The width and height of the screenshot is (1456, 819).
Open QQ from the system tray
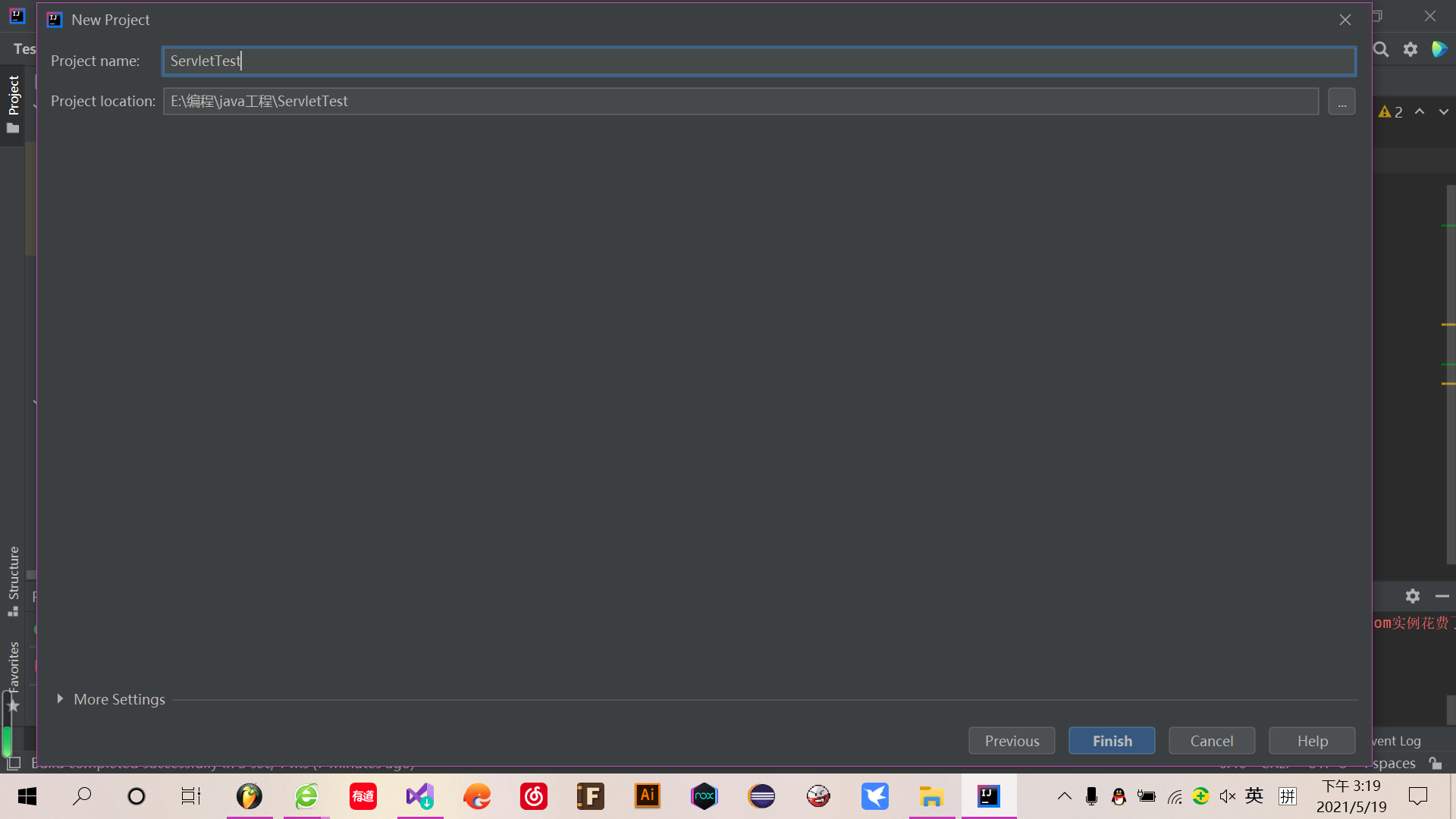tap(1119, 796)
